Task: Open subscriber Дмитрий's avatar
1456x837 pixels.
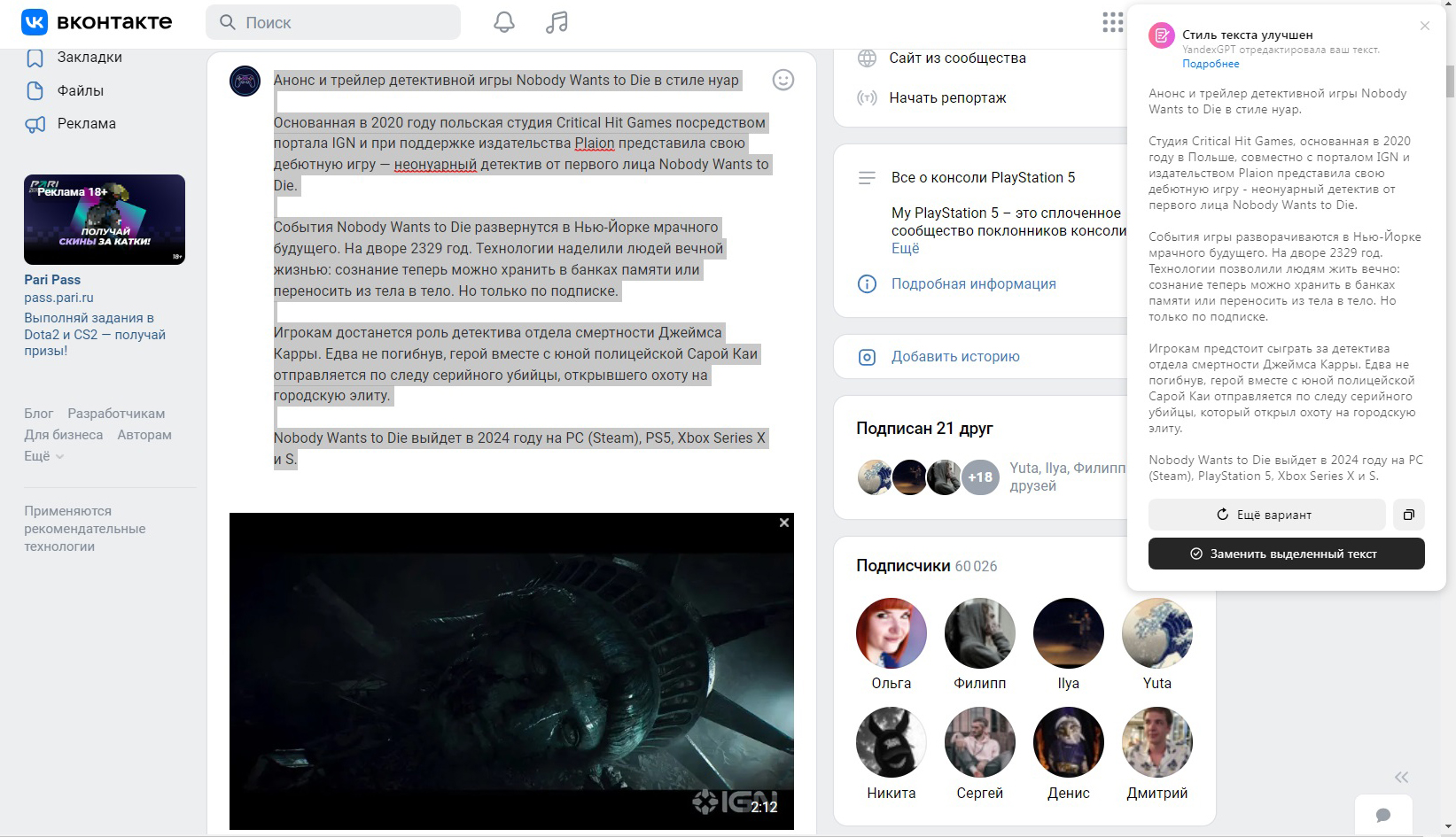Action: coord(1157,742)
